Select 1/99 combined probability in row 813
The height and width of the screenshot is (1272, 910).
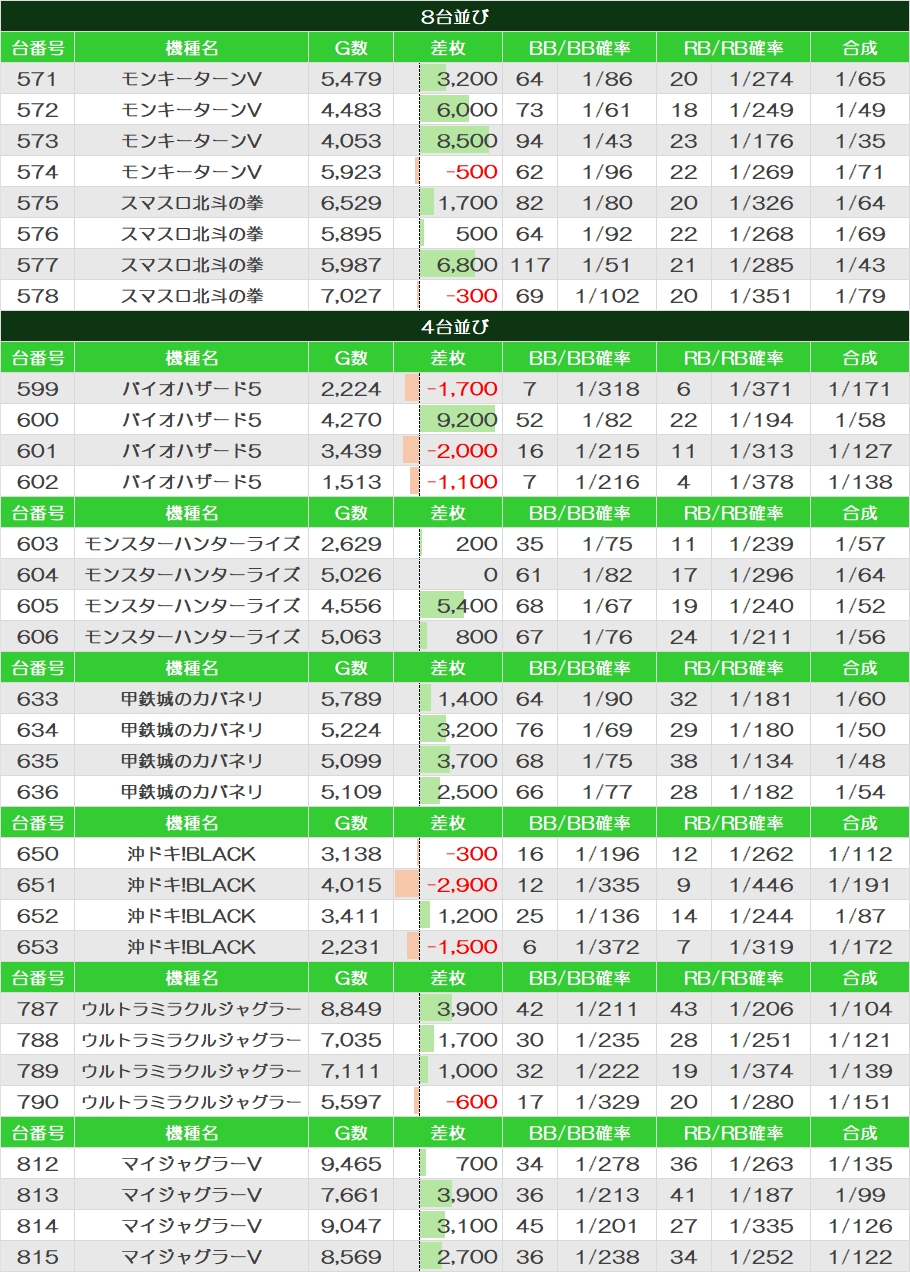tap(860, 1195)
